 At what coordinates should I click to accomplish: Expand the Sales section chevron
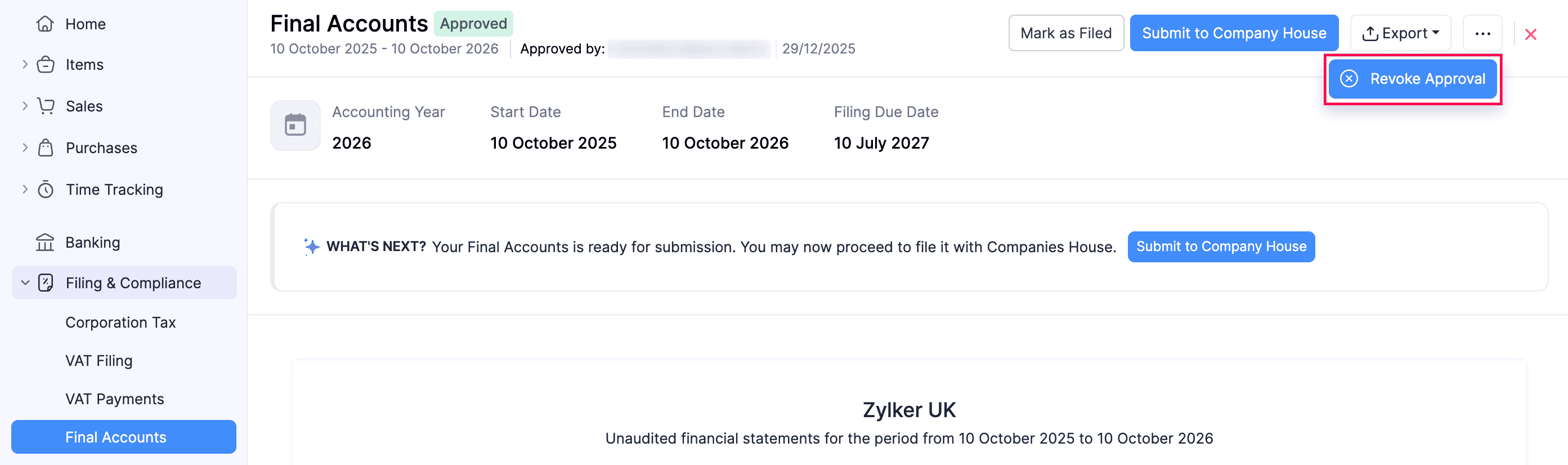click(25, 106)
